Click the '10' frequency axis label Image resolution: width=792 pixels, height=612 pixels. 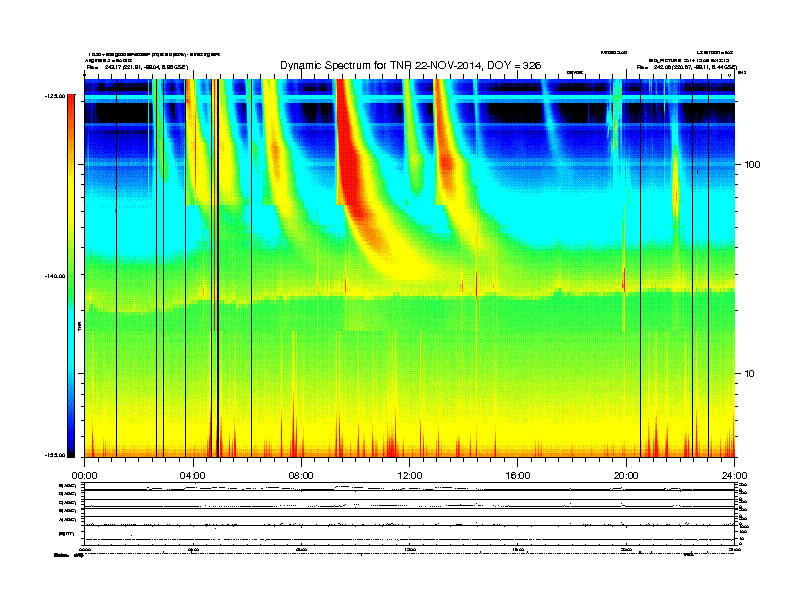click(x=750, y=374)
